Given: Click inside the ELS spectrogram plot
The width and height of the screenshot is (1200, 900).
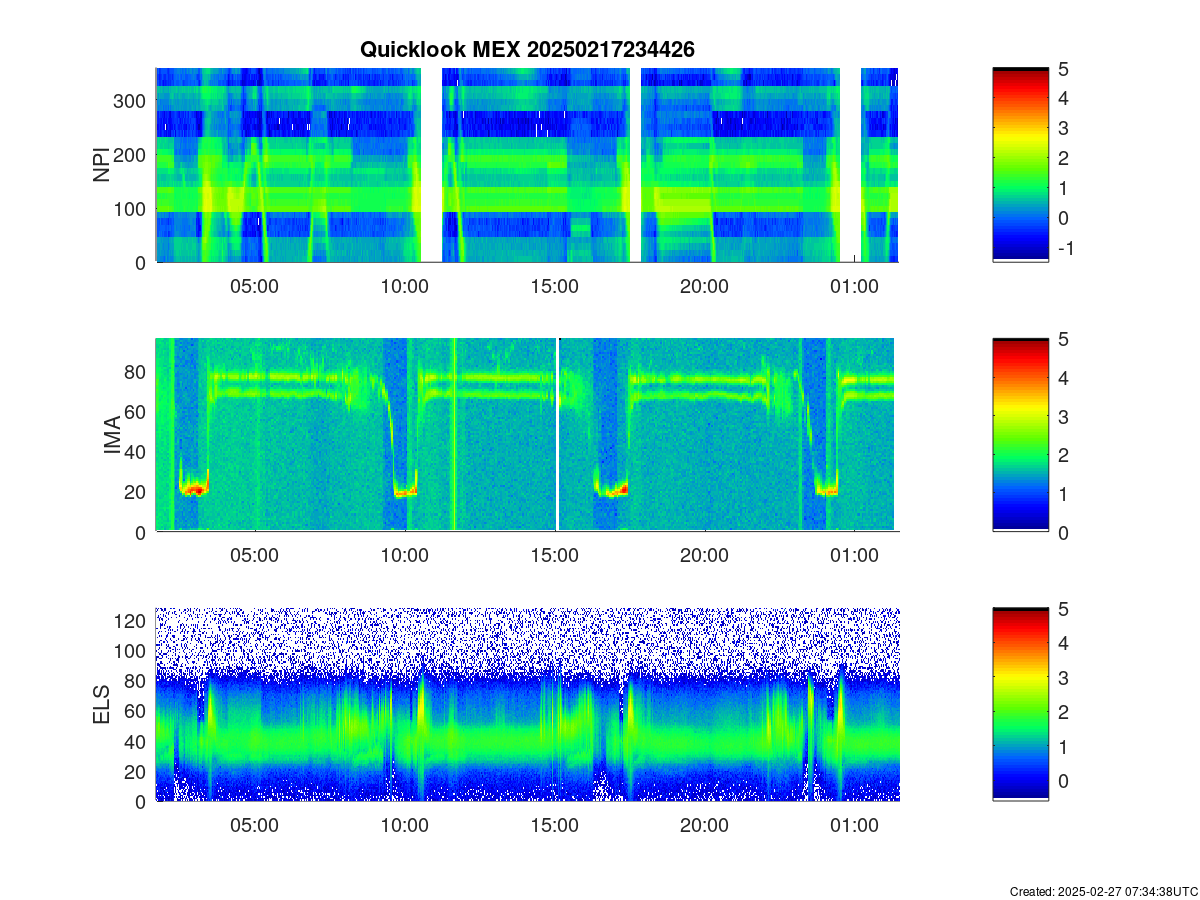Looking at the screenshot, I should (x=527, y=704).
